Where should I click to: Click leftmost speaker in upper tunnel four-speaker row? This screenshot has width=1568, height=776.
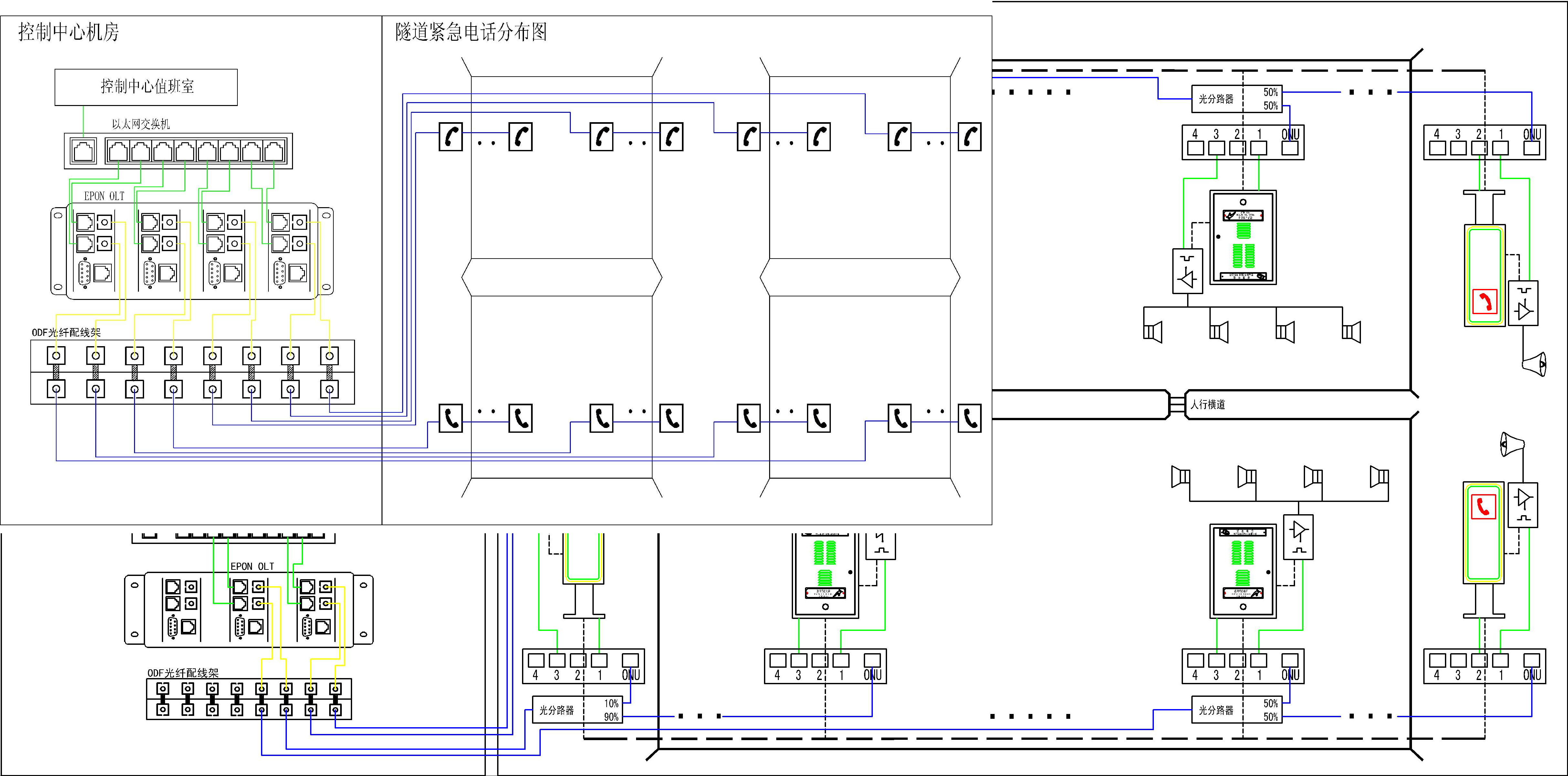(x=1153, y=332)
